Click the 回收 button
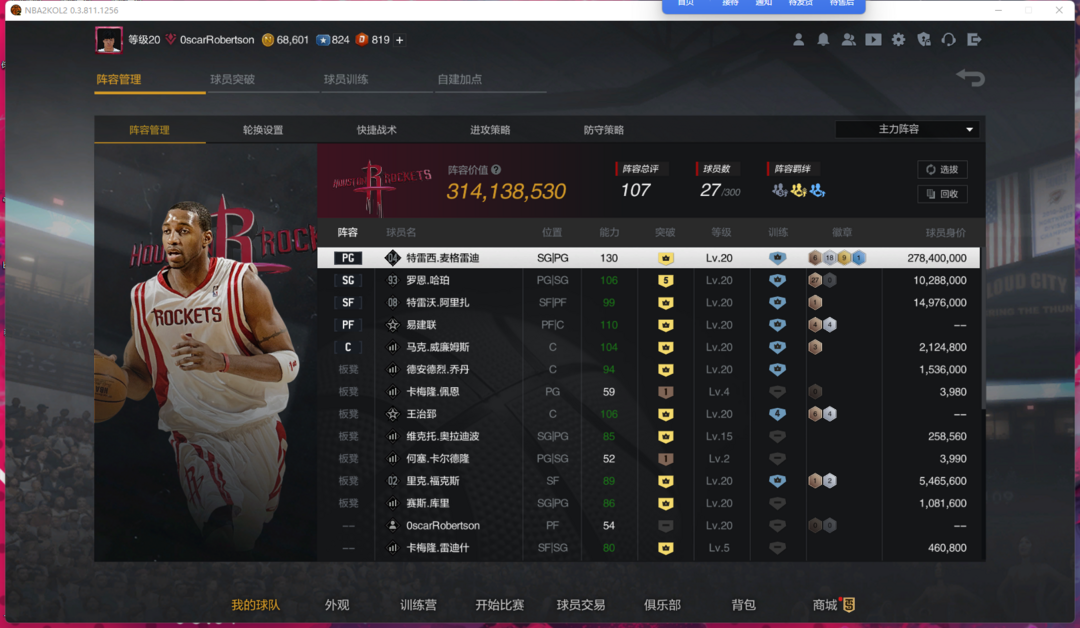This screenshot has height=628, width=1080. pos(942,194)
